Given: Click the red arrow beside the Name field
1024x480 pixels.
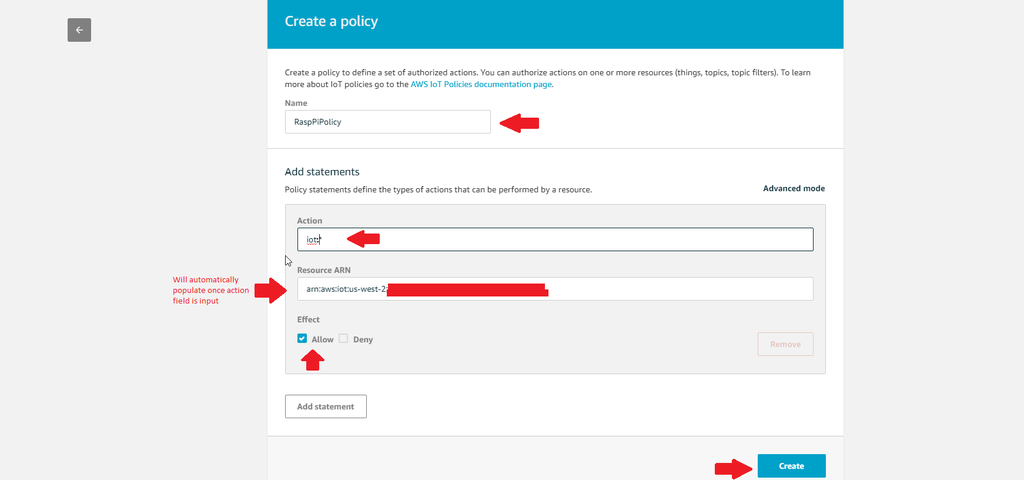Looking at the screenshot, I should 519,123.
